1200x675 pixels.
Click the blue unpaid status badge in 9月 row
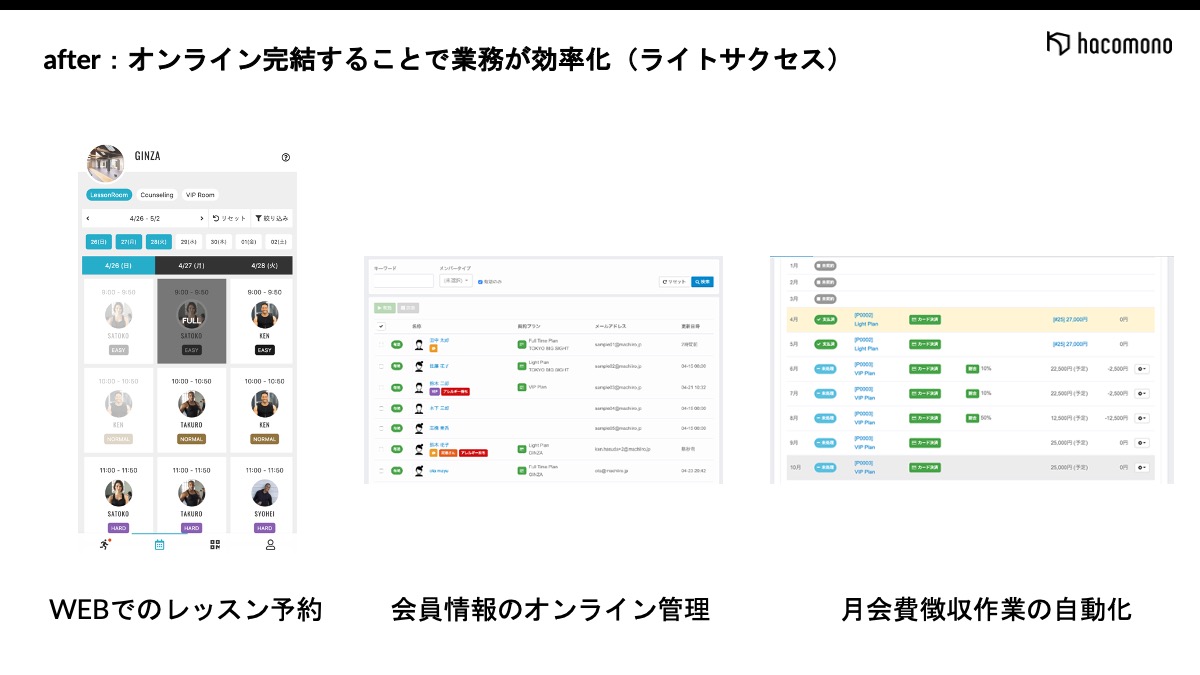pyautogui.click(x=825, y=443)
